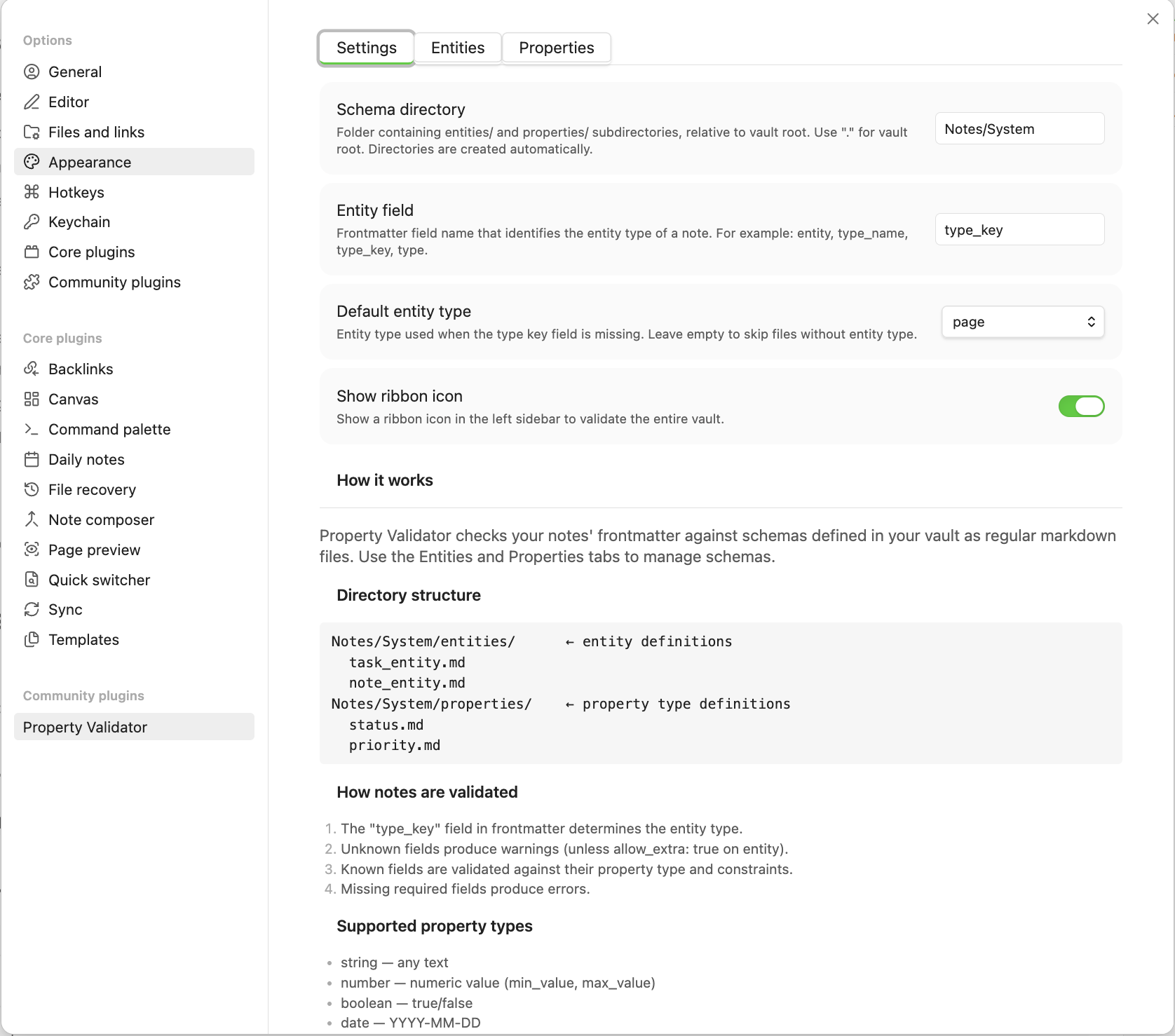Change entity type from page using selector
The height and width of the screenshot is (1036, 1175).
[1022, 321]
